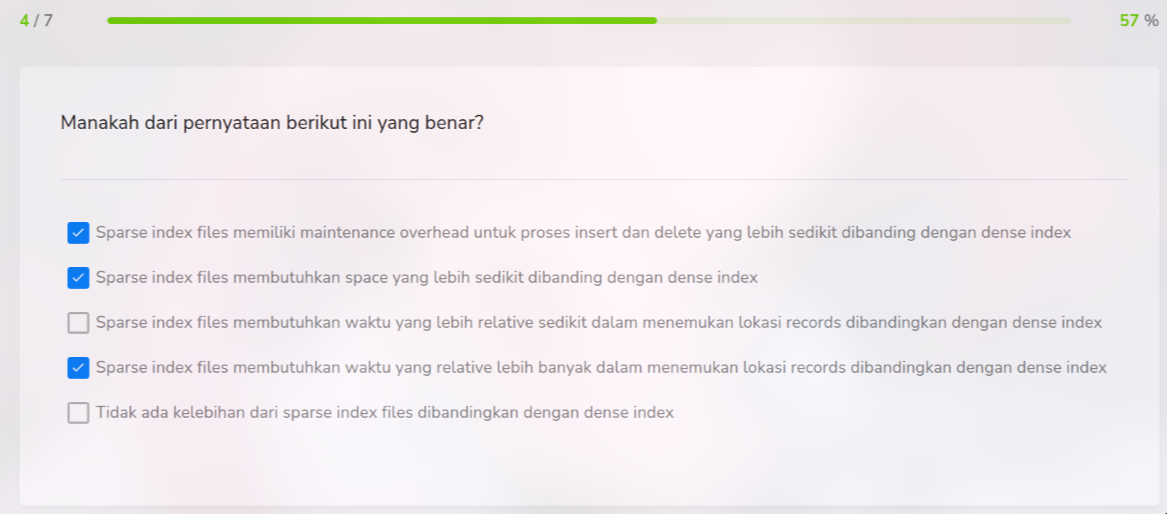
Task: Tick the "waktu yang lebih relative sedikit" checkbox
Action: pos(78,323)
